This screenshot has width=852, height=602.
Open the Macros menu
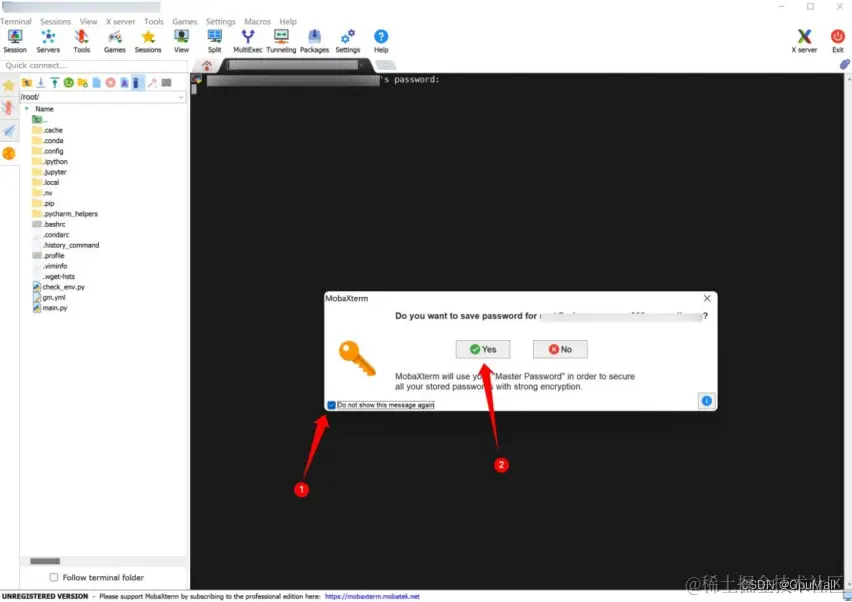[x=257, y=22]
